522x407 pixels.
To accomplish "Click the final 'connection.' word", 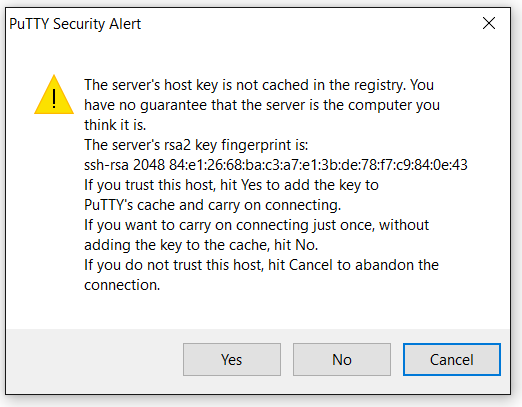I will coord(122,285).
